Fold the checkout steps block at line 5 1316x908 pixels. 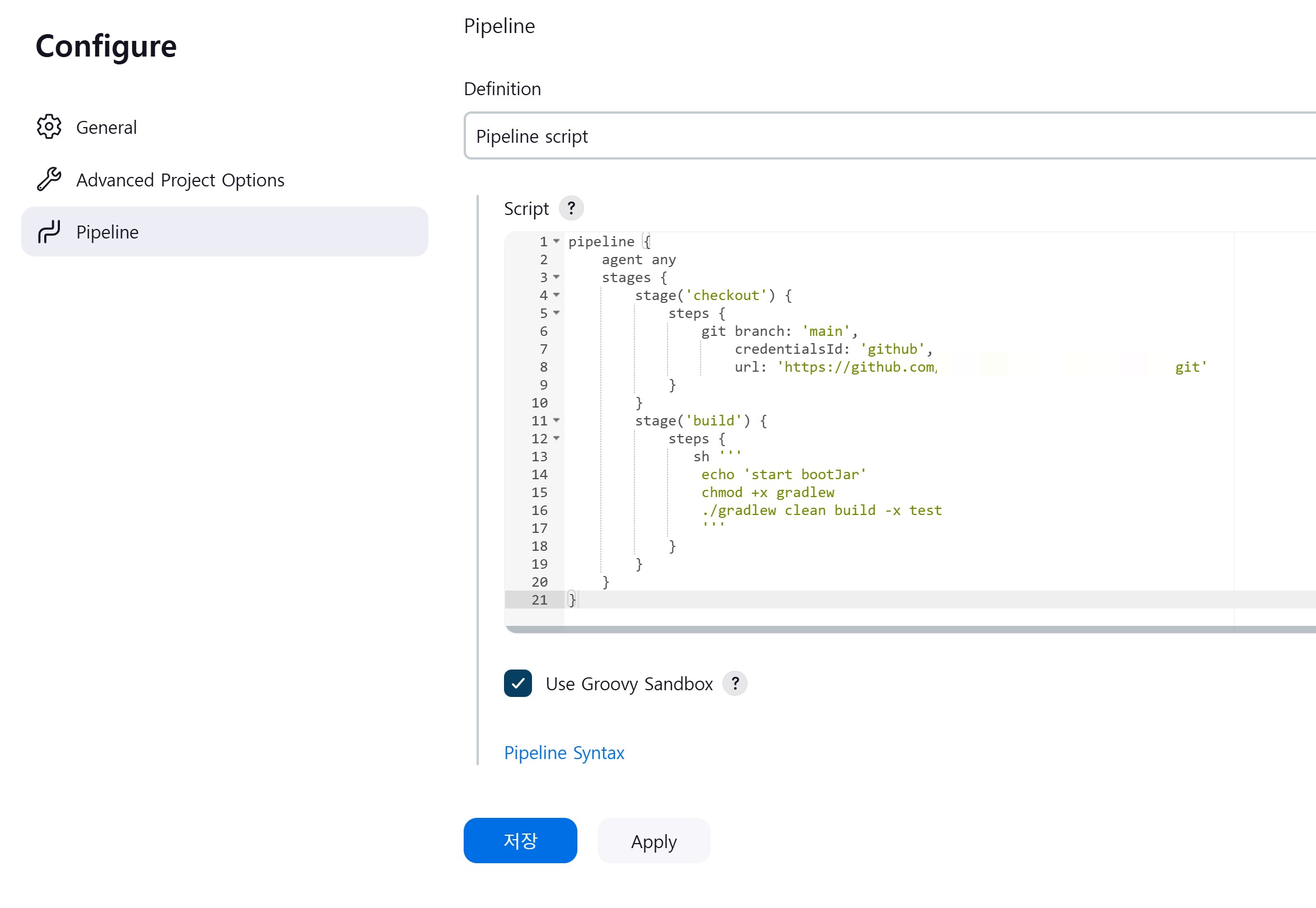[557, 313]
